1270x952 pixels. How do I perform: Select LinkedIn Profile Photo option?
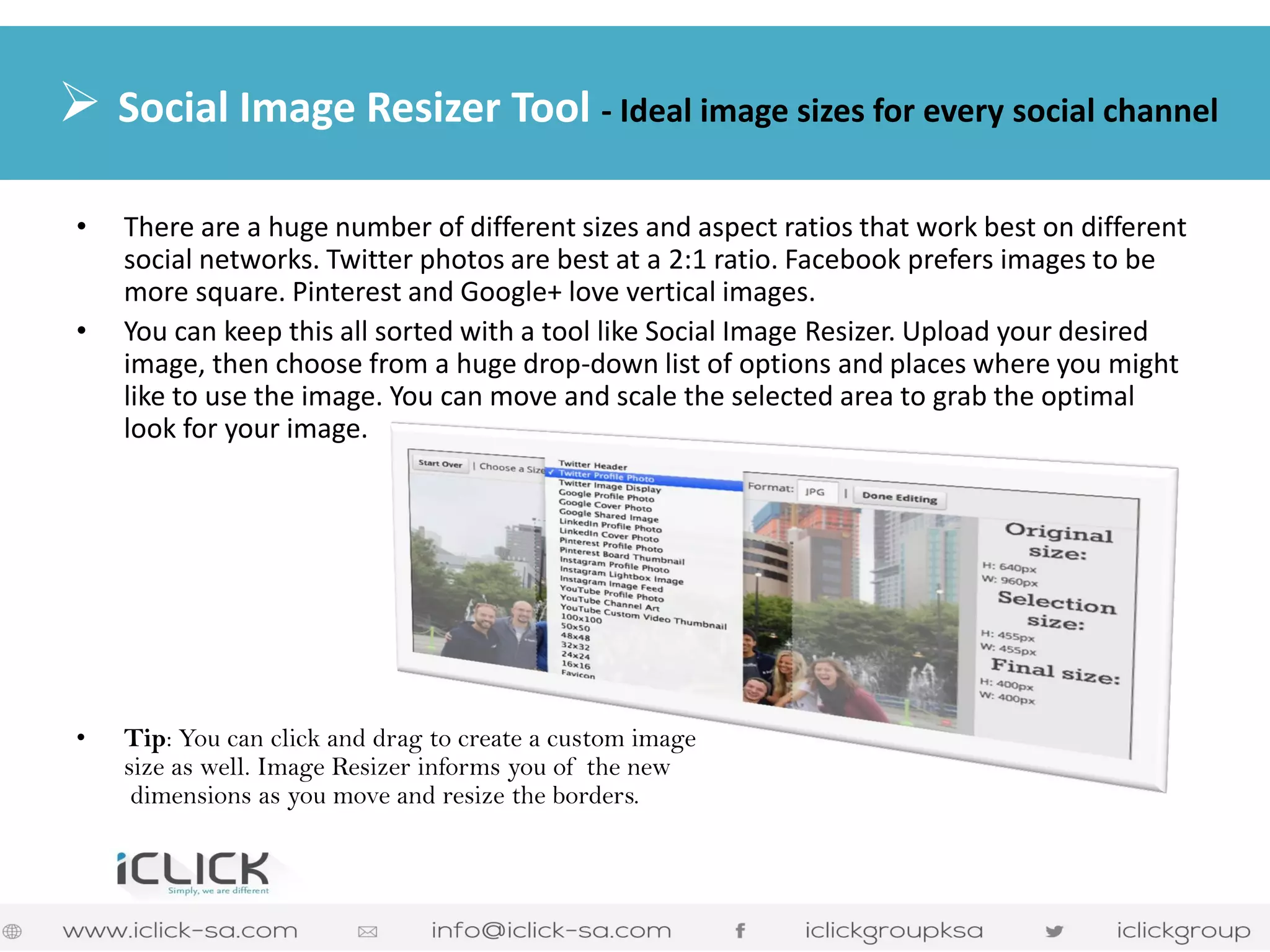[x=610, y=526]
